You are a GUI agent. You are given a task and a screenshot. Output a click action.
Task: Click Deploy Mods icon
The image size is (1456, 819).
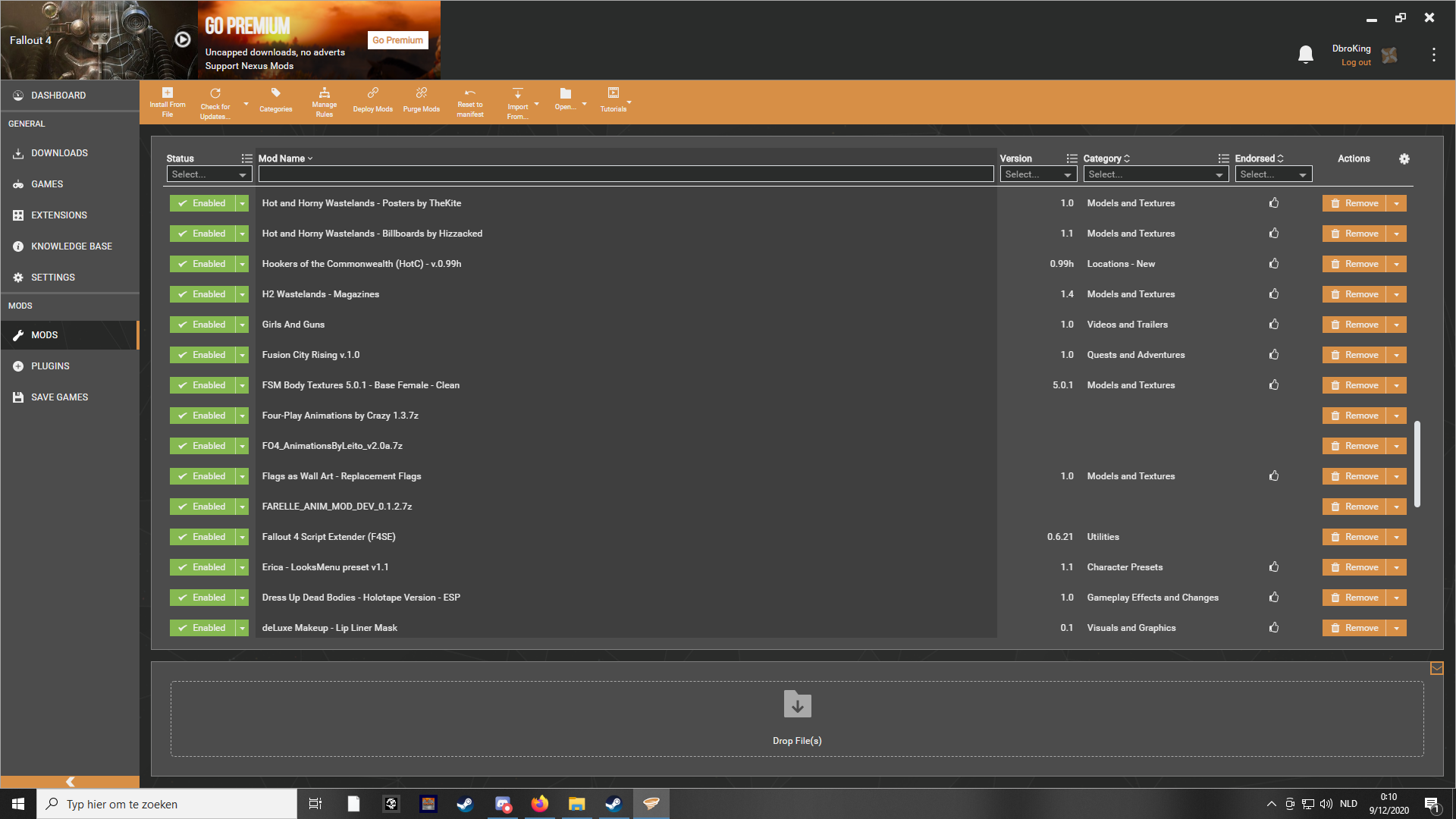tap(373, 93)
